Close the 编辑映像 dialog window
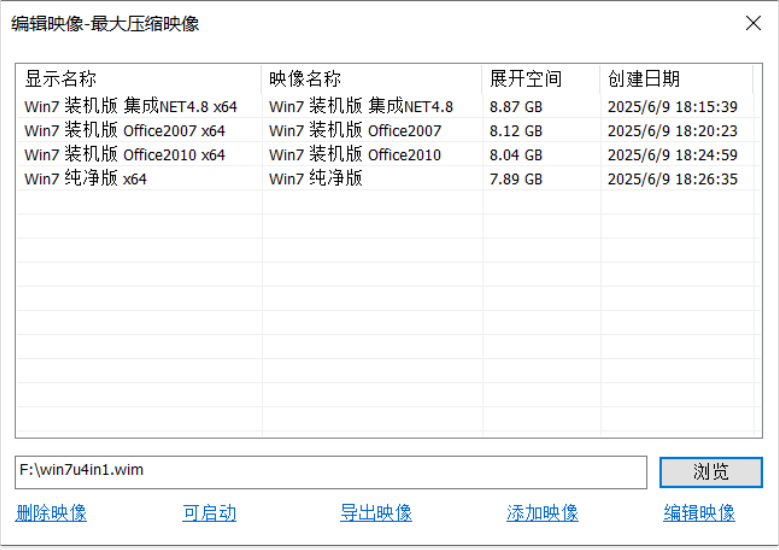Image resolution: width=779 pixels, height=550 pixels. (753, 23)
